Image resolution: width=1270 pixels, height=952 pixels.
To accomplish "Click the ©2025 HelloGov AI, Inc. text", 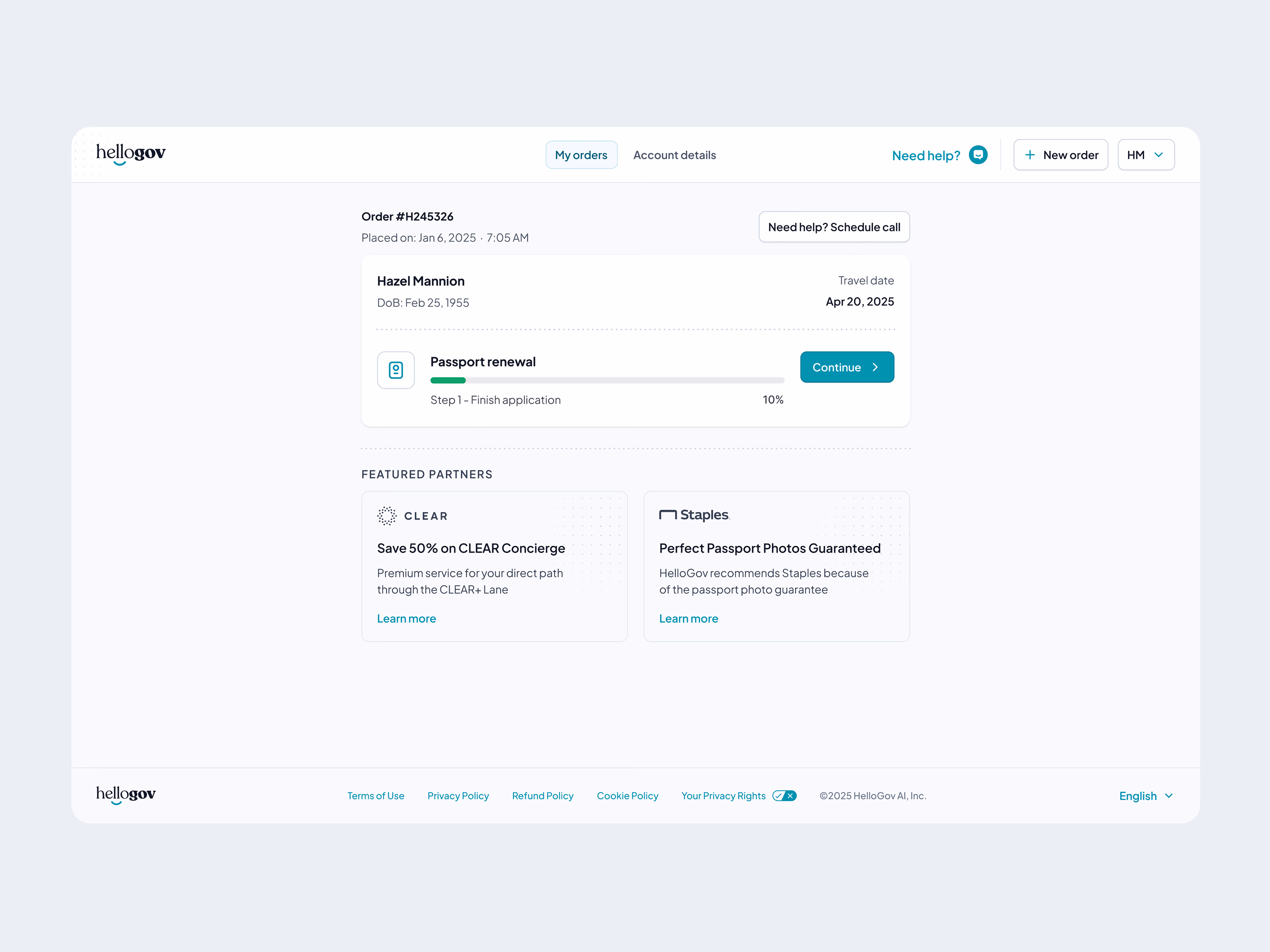I will (x=873, y=796).
